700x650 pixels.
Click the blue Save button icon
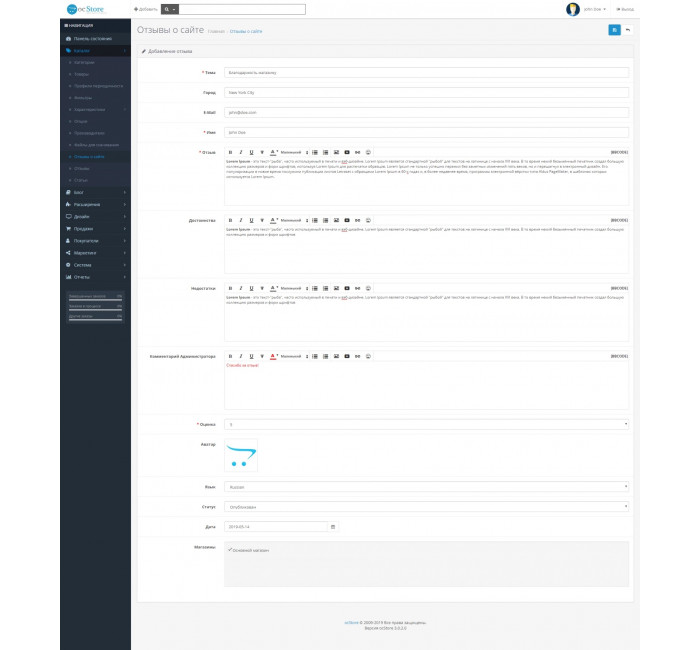click(614, 30)
